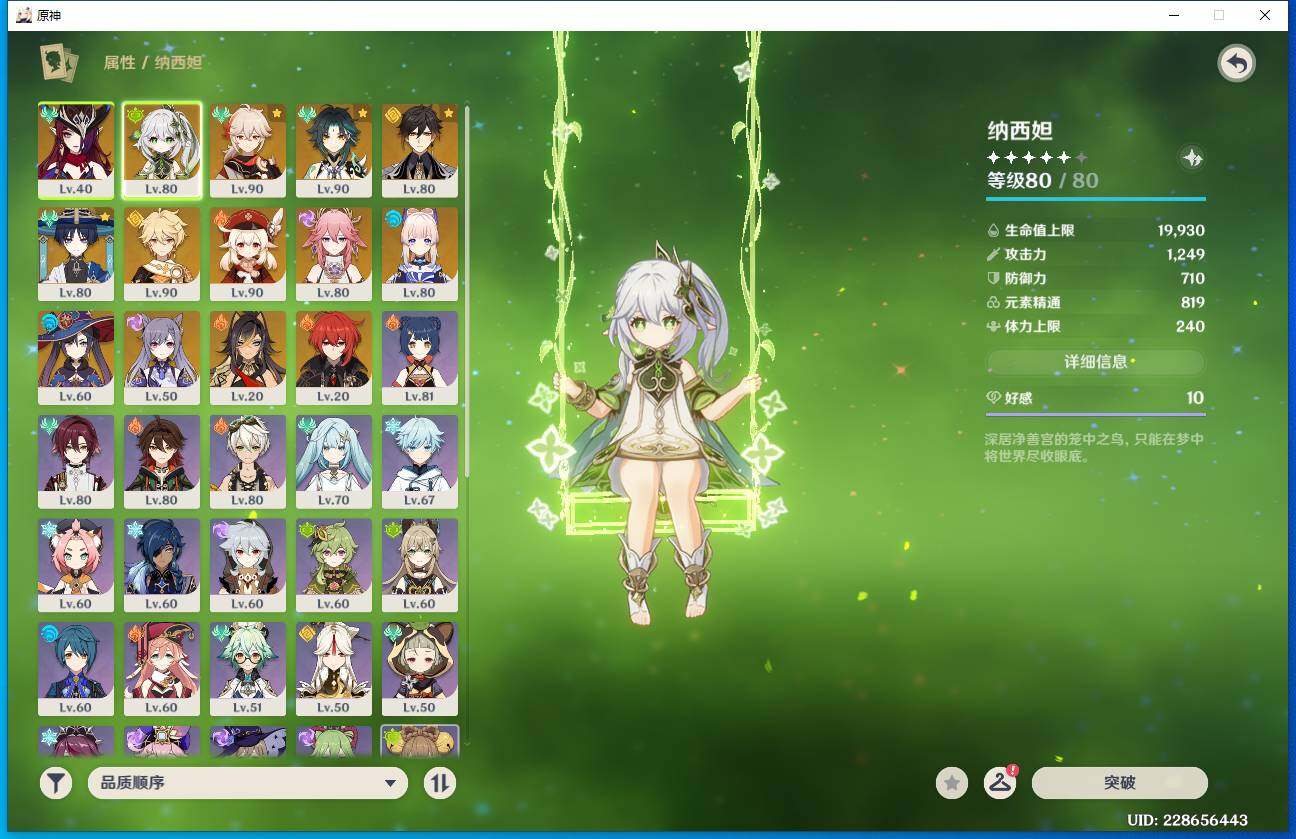This screenshot has height=839, width=1296.
Task: Open the outfit hanger icon
Action: [1000, 783]
